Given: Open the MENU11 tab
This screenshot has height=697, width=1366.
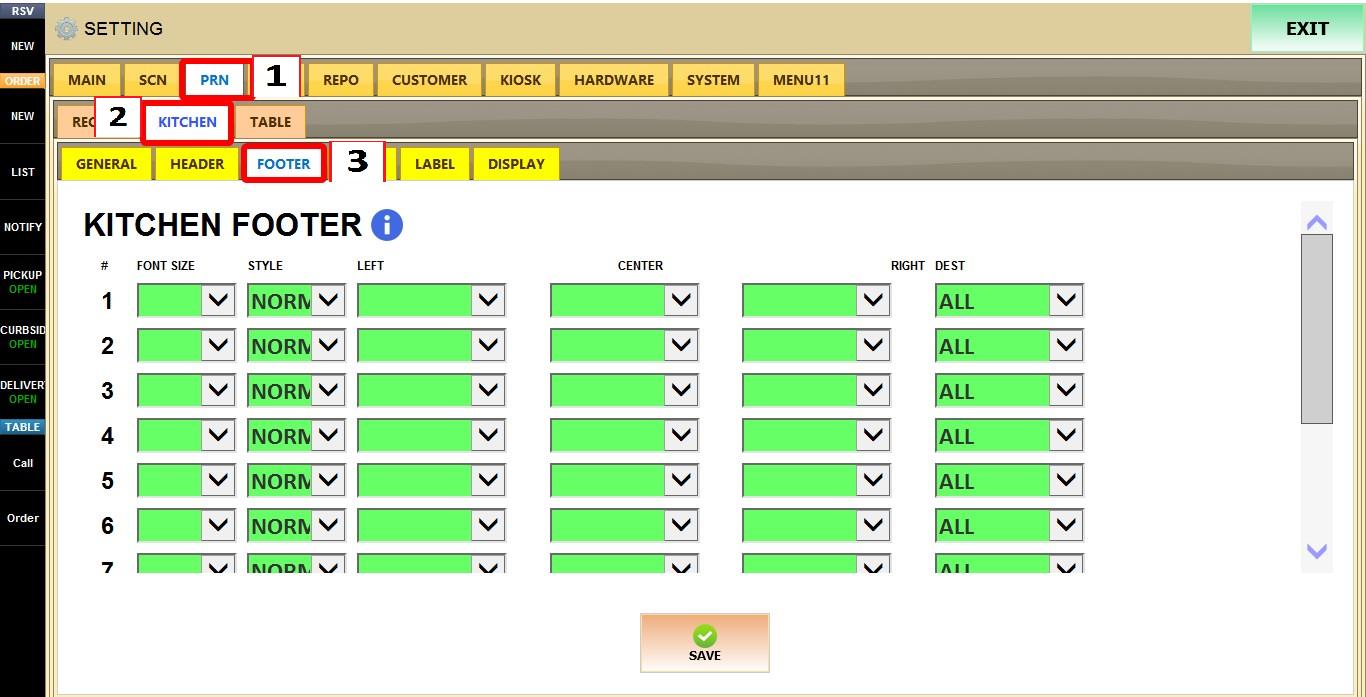Looking at the screenshot, I should [x=801, y=80].
